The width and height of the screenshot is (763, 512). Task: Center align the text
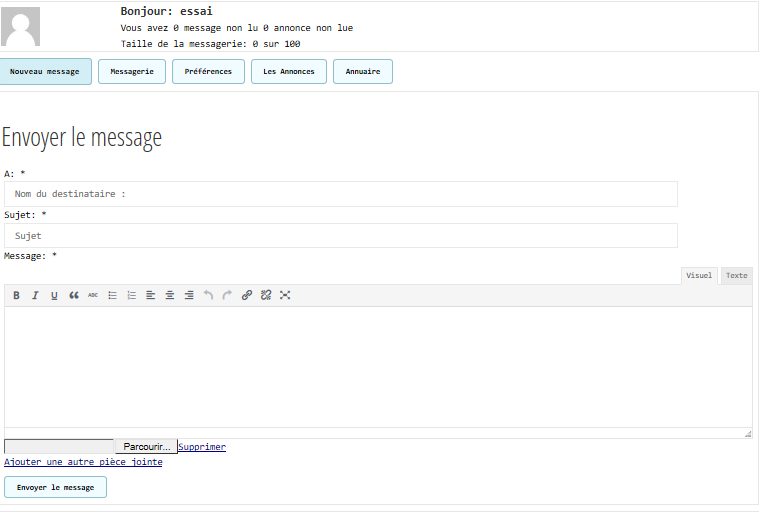pos(170,295)
